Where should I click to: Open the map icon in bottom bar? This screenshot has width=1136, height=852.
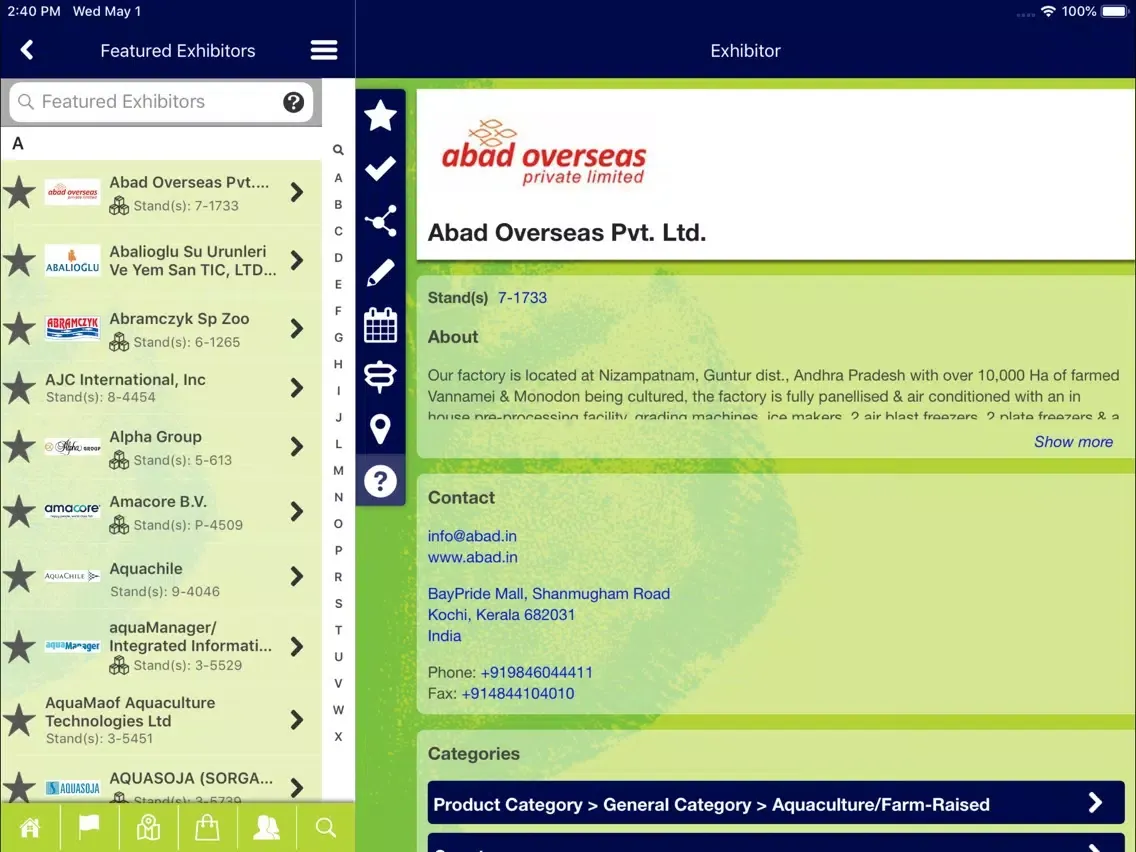tap(148, 827)
